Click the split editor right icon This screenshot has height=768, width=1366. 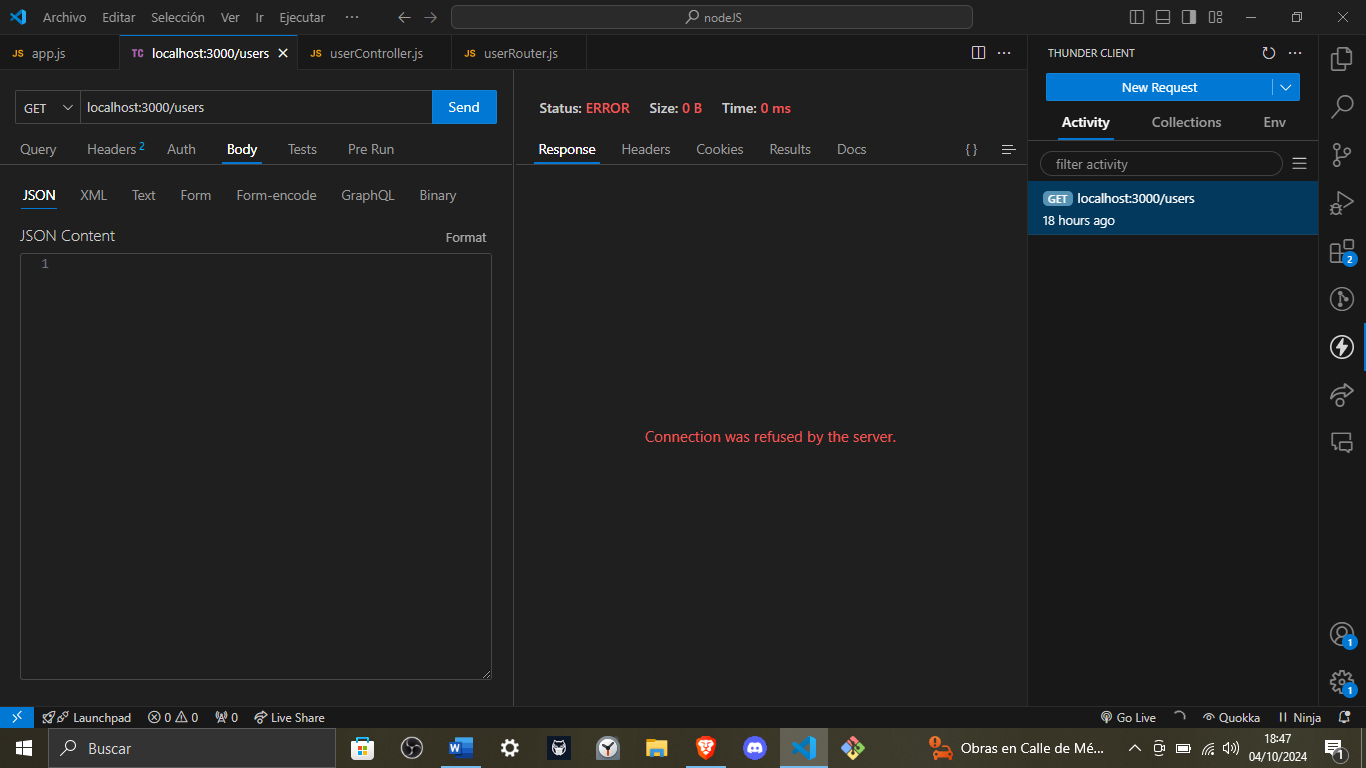click(979, 53)
